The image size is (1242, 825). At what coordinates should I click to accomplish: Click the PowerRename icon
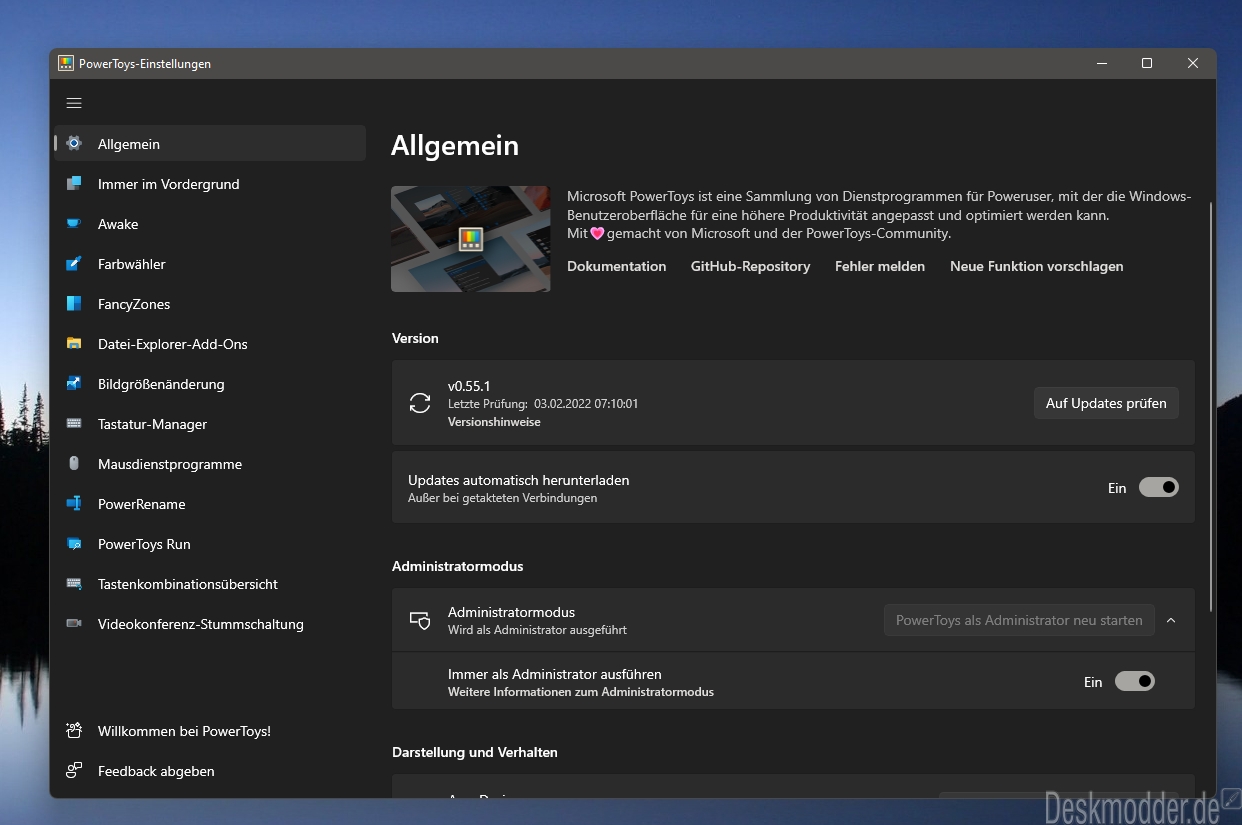[x=74, y=504]
